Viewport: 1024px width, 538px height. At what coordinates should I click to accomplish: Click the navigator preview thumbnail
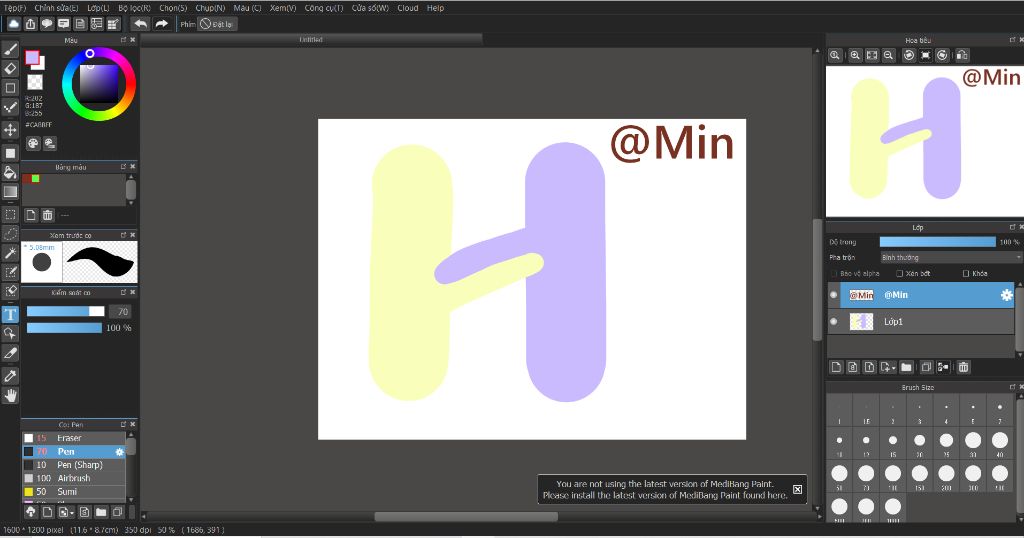[x=923, y=141]
